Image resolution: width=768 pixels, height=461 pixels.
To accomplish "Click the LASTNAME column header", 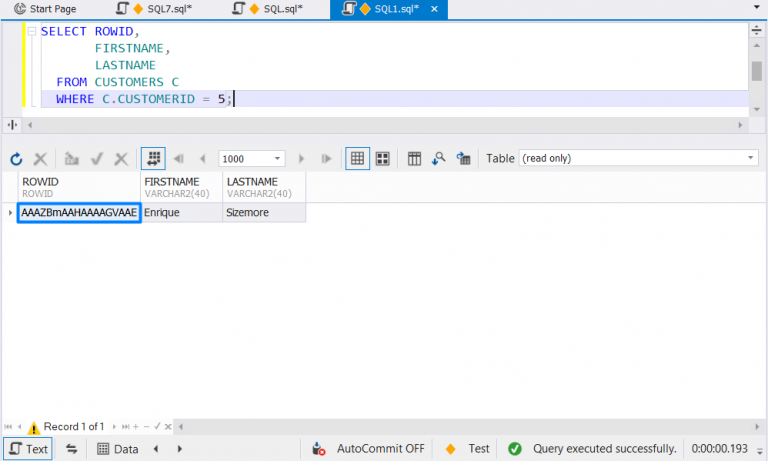I will [264, 187].
